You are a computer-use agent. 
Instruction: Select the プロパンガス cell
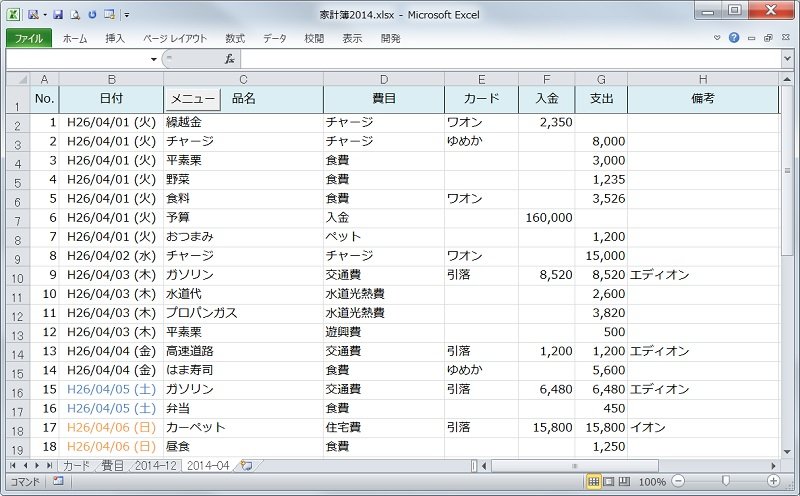[243, 313]
